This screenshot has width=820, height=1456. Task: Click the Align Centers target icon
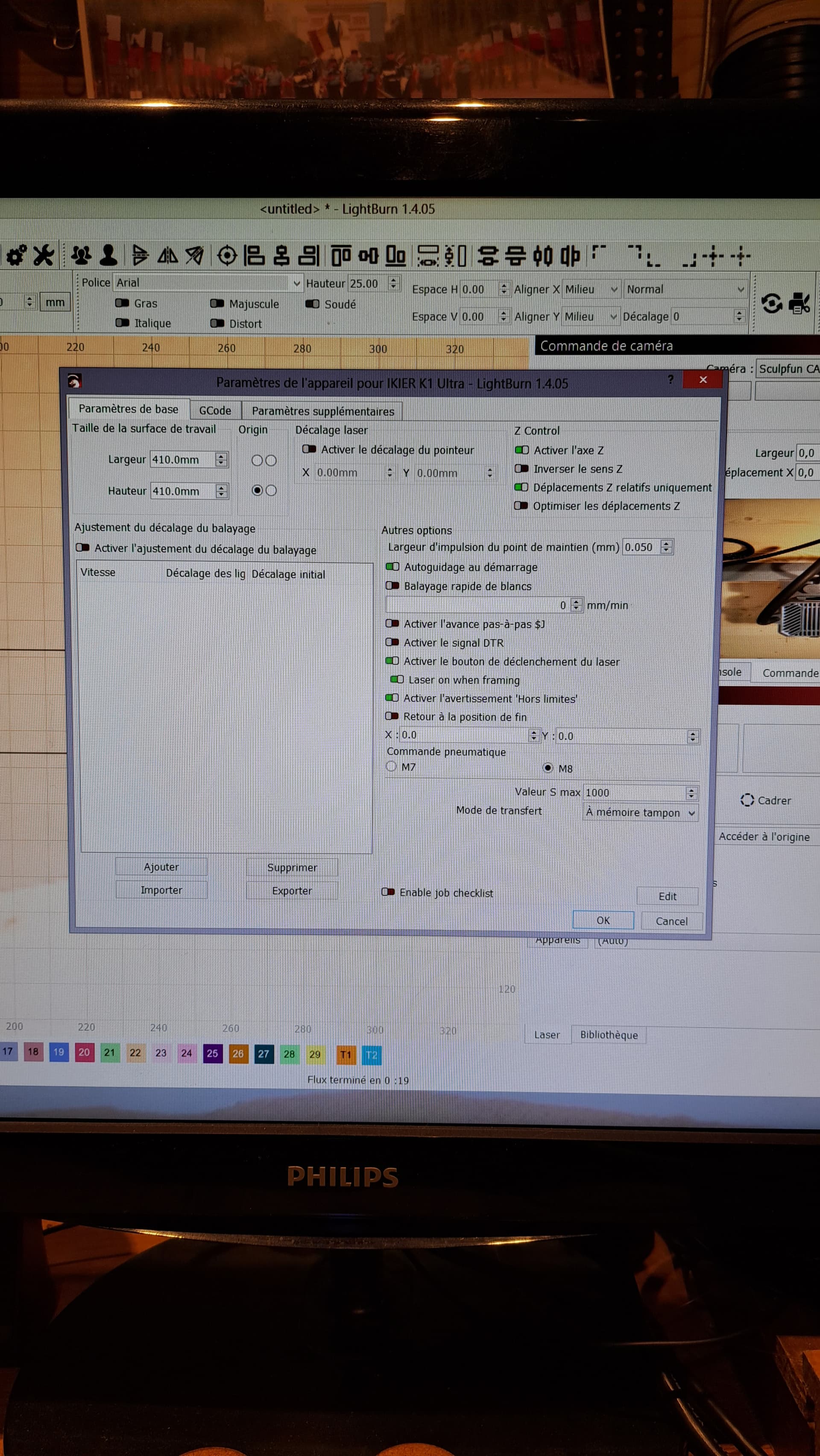pos(227,256)
